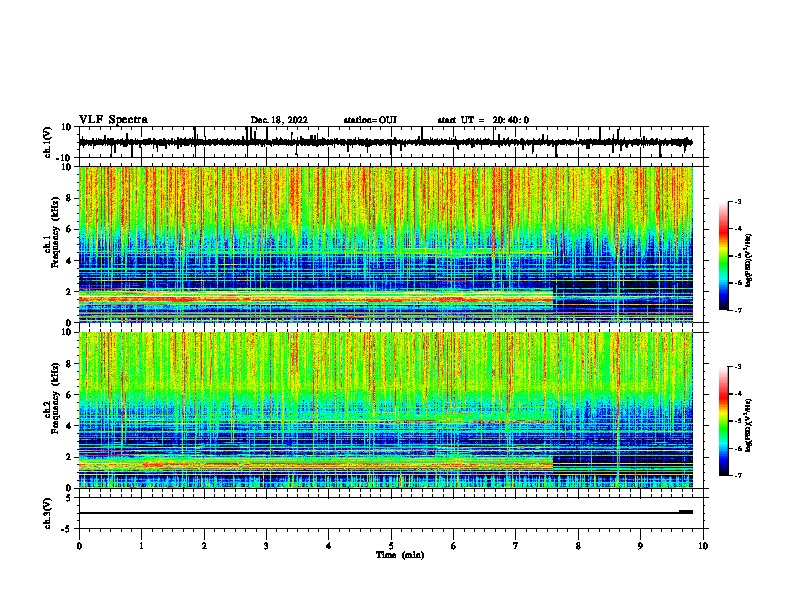Click time axis tick label "9"
792x612 pixels.
click(x=640, y=546)
